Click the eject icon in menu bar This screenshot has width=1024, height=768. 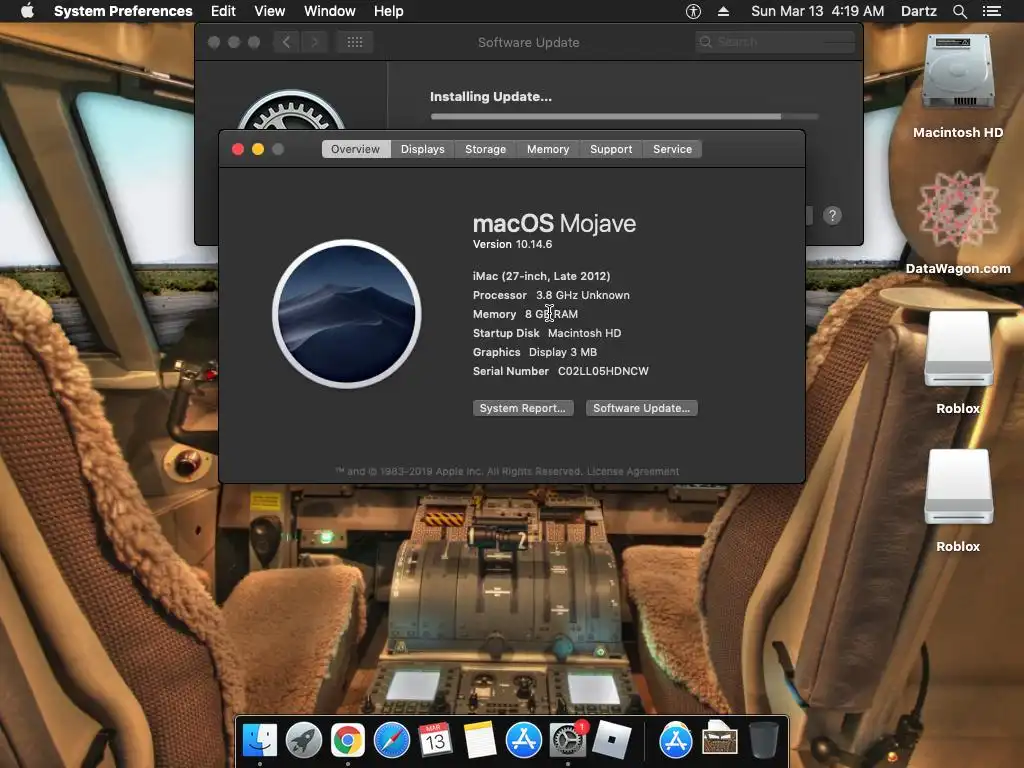coord(724,11)
